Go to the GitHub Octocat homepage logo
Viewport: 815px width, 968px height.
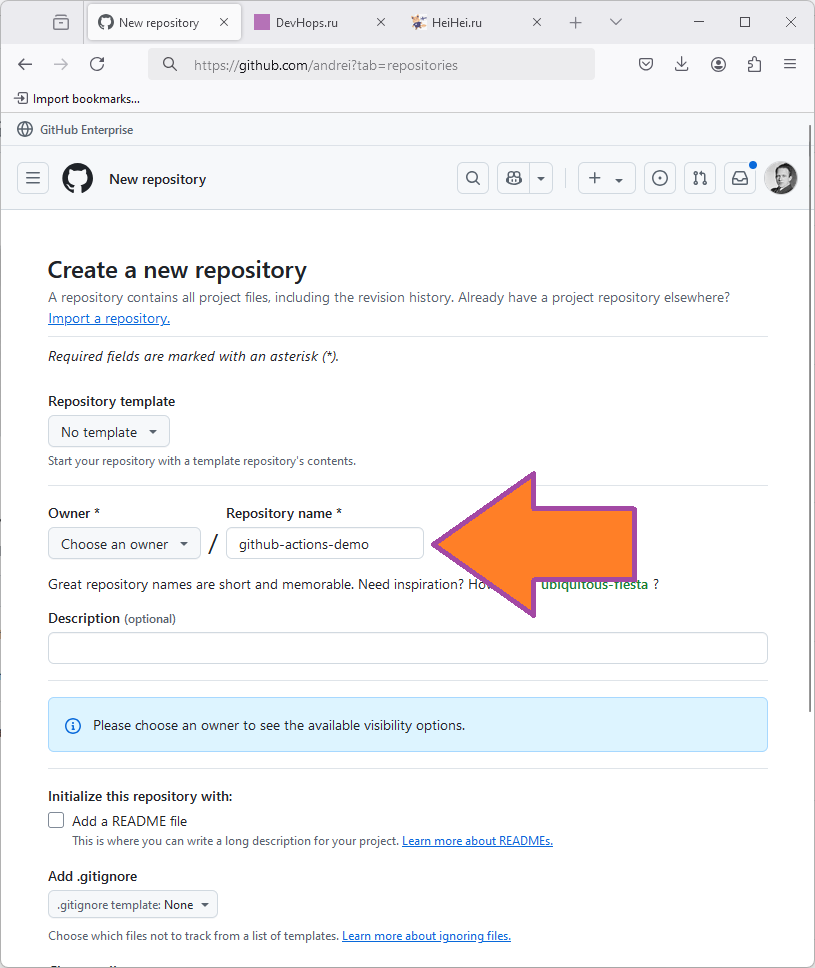click(78, 178)
